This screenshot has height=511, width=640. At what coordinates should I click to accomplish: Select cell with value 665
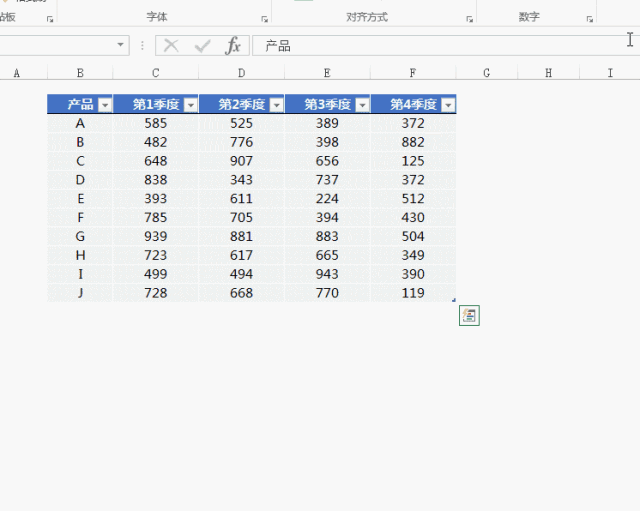click(327, 255)
